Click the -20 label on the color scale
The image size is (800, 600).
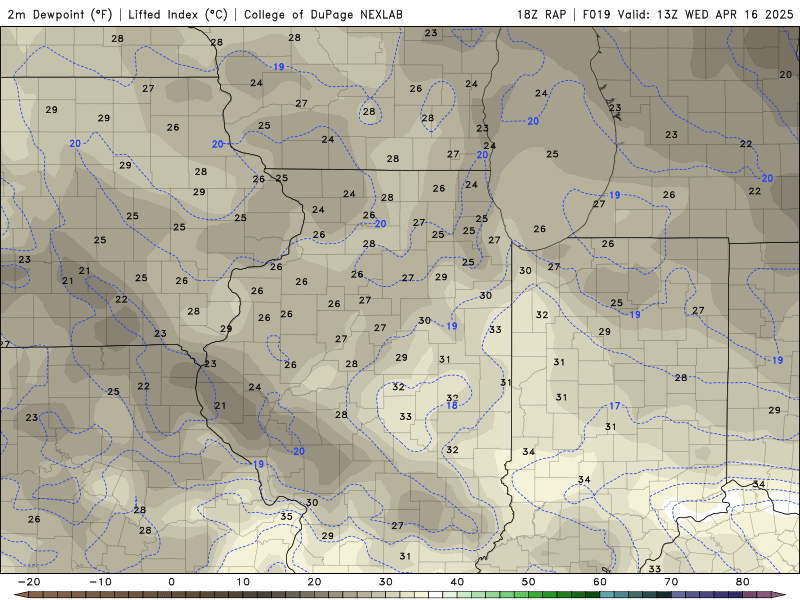tap(29, 582)
